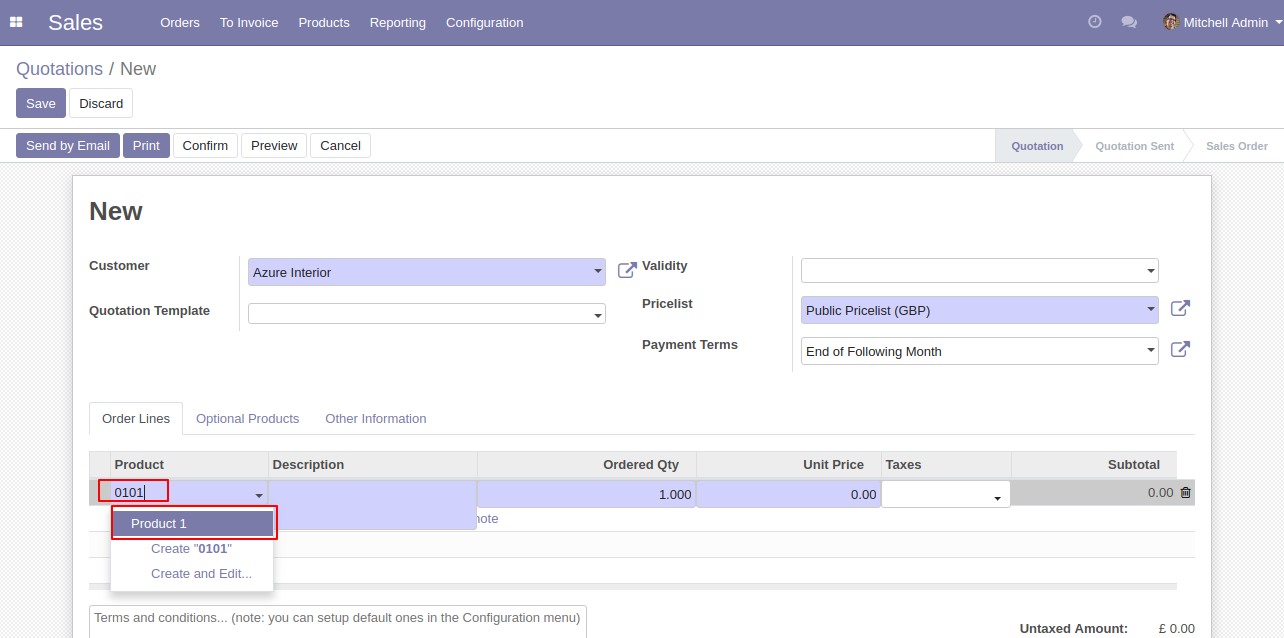The image size is (1284, 638).
Task: Click Send by Email button
Action: coord(68,146)
